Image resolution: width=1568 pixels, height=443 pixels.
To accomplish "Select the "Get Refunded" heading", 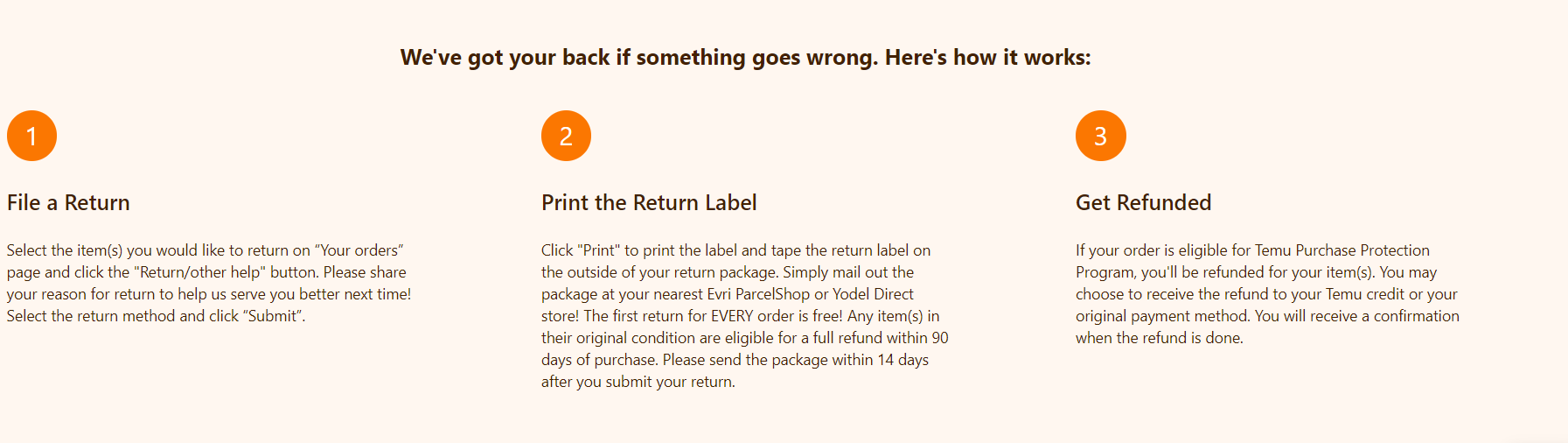I will click(x=1143, y=202).
